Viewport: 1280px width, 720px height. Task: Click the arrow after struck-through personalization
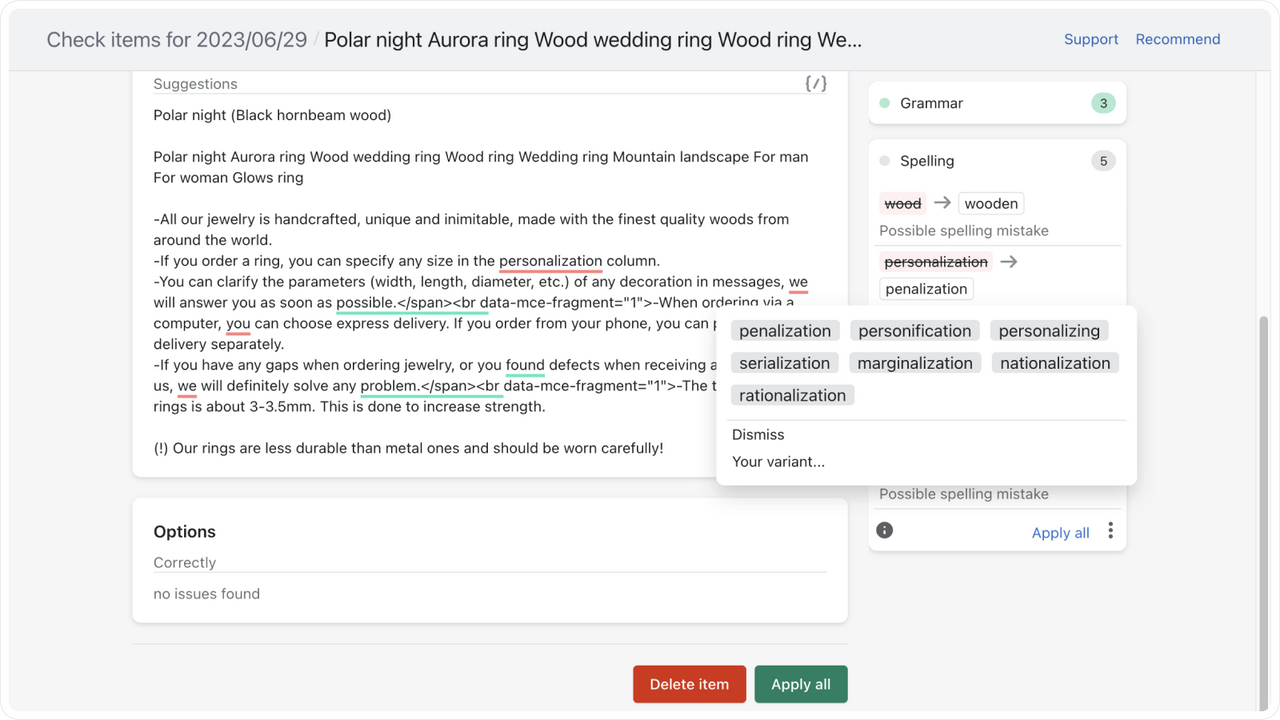click(1008, 262)
